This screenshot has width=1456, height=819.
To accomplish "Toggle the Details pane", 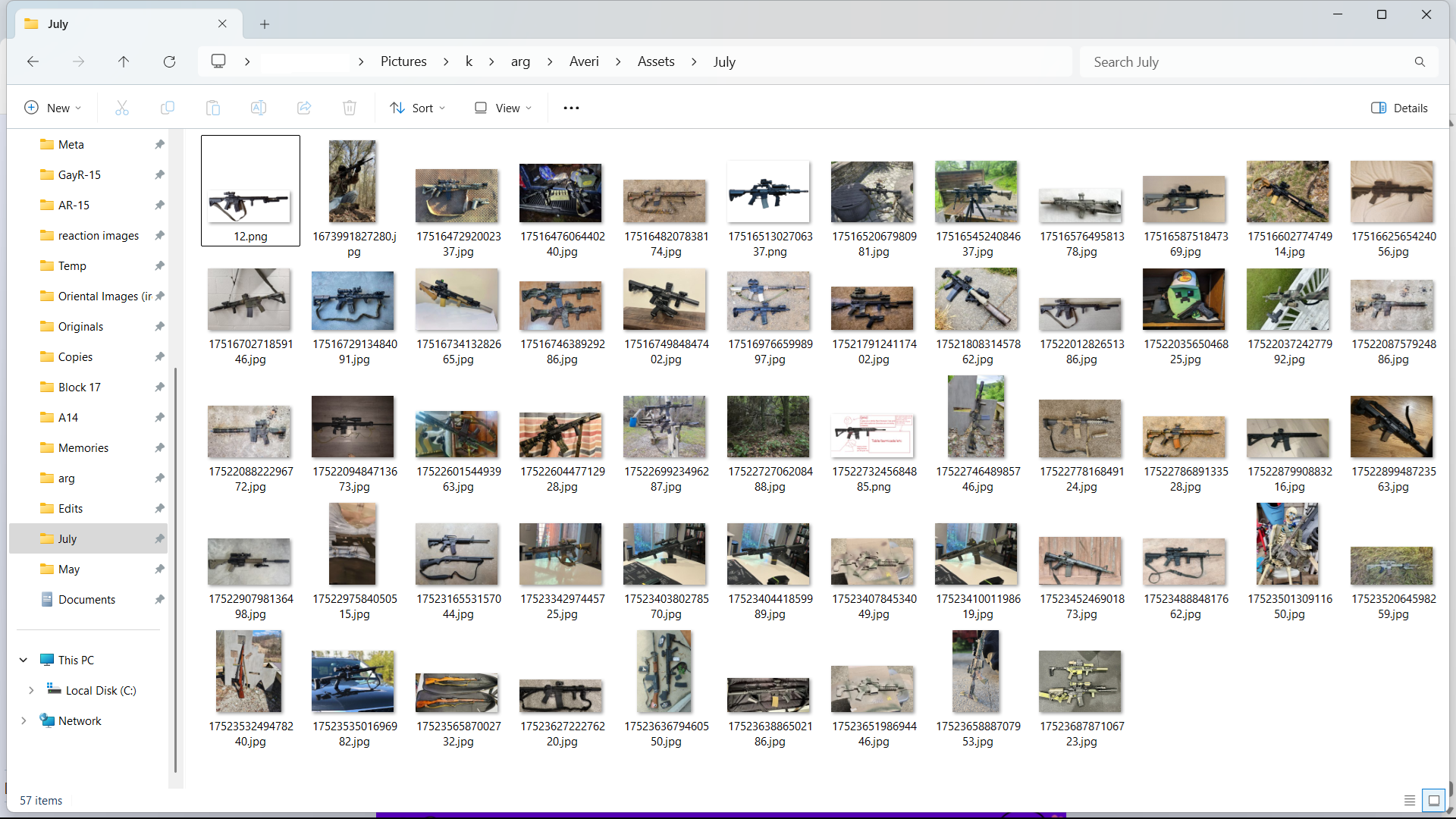I will click(1399, 108).
